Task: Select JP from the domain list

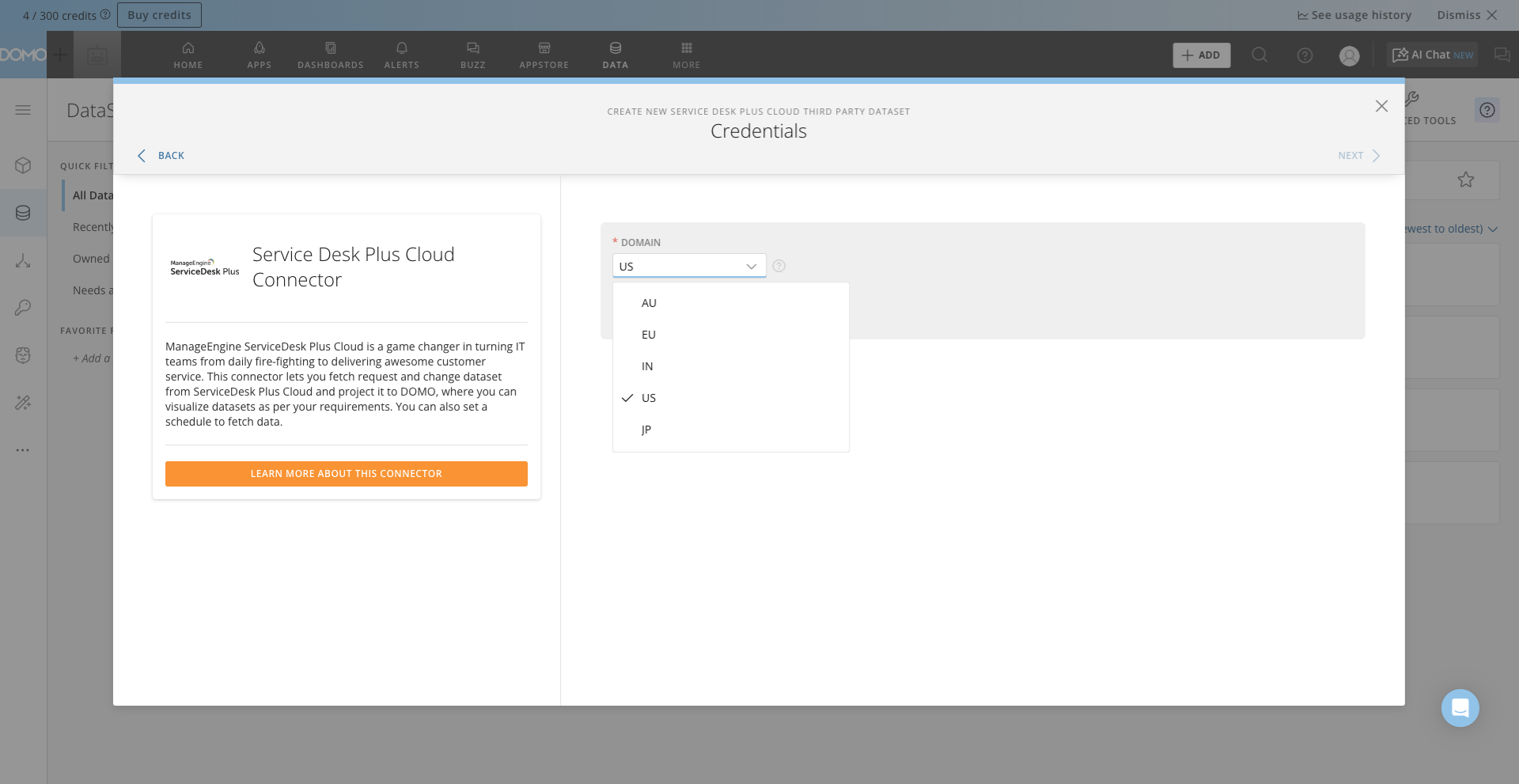Action: (731, 430)
